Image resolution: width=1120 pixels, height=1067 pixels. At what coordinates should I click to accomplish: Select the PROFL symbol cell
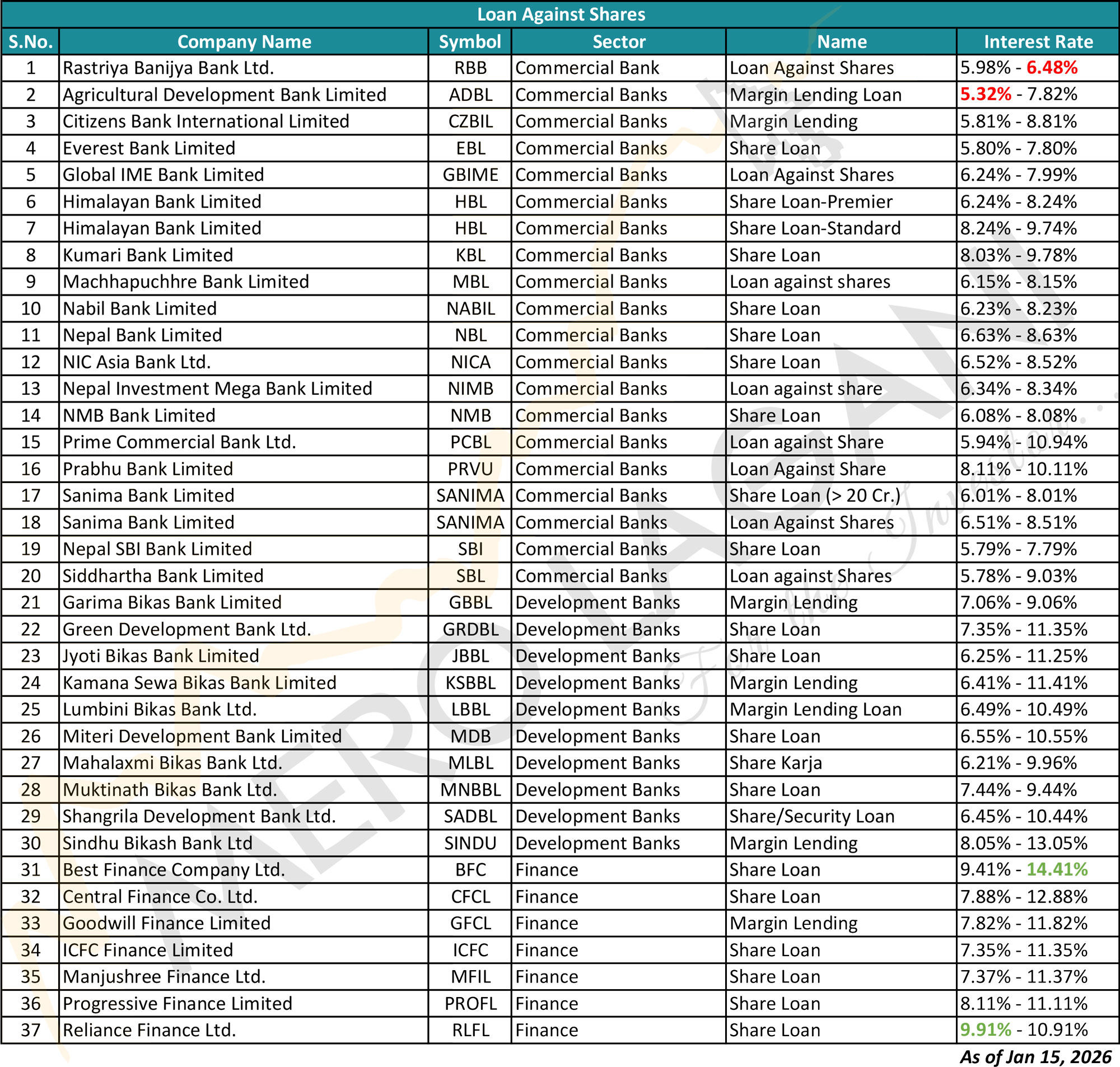click(470, 1003)
